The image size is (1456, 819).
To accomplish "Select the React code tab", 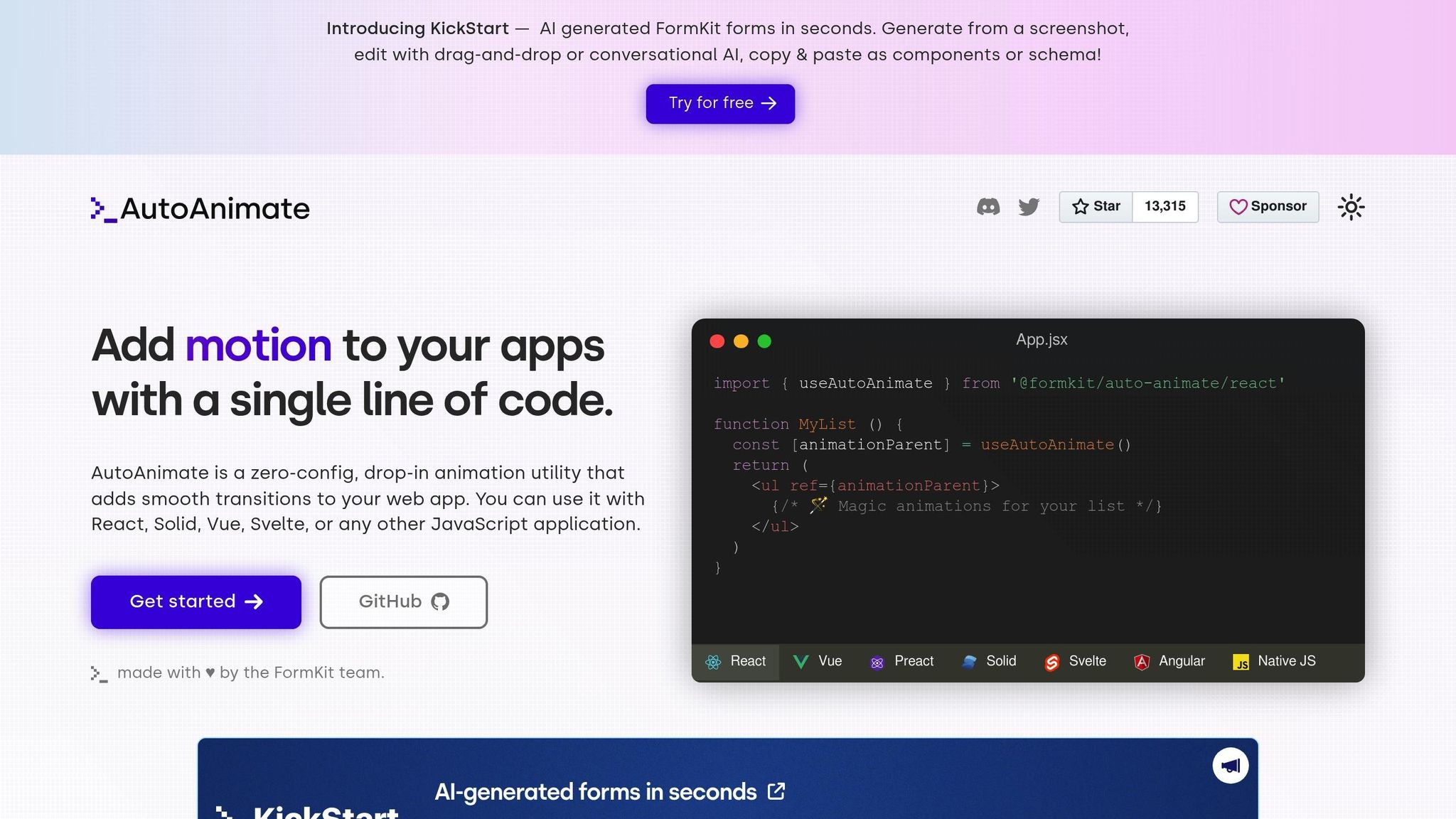I will (x=736, y=662).
